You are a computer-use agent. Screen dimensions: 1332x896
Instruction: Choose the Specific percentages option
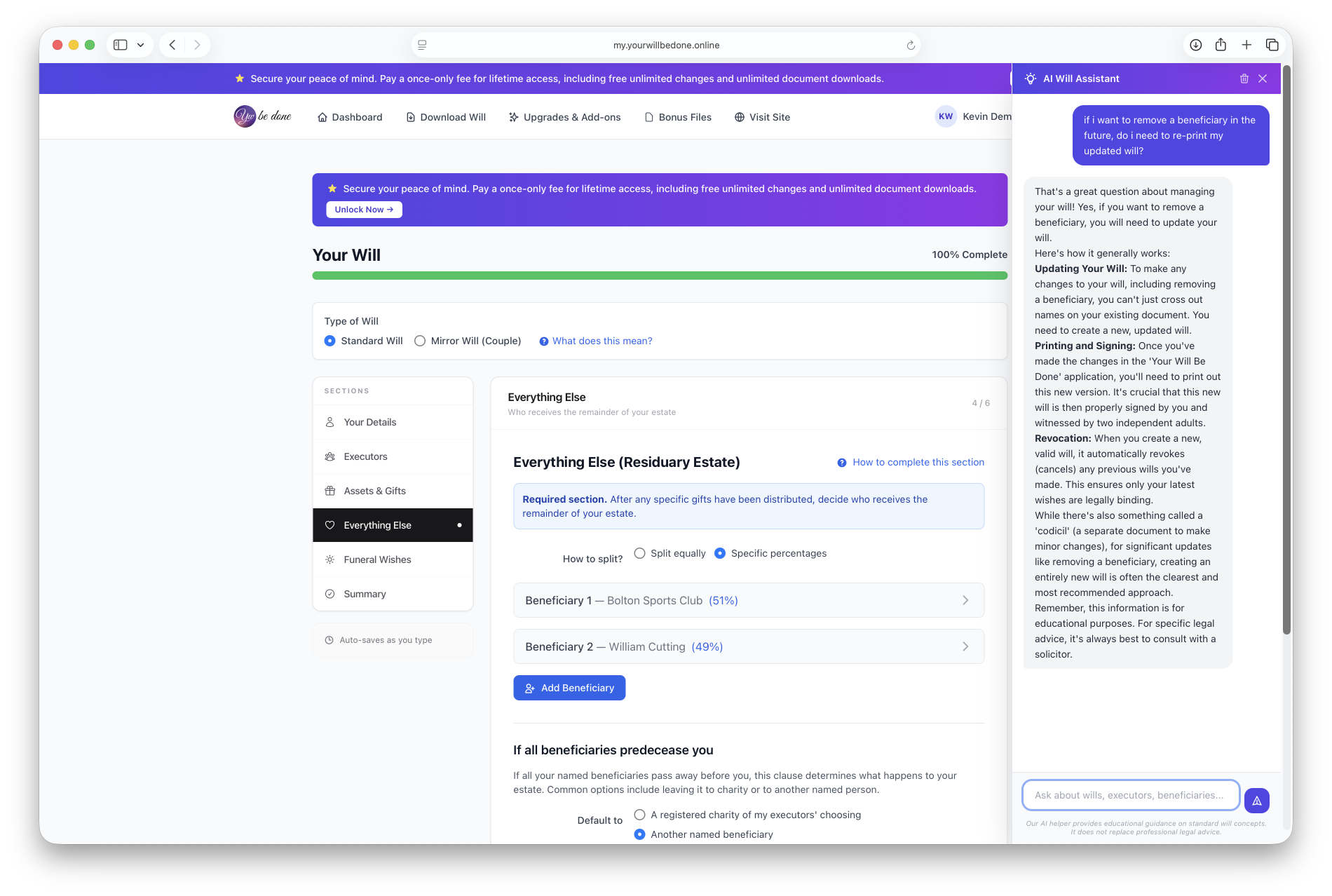[720, 553]
